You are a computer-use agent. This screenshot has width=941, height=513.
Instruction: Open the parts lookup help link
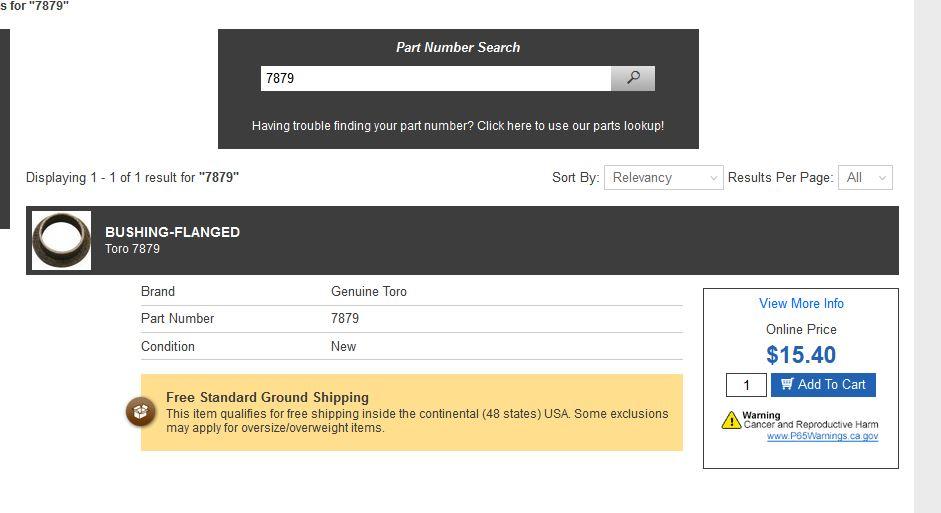click(x=457, y=126)
